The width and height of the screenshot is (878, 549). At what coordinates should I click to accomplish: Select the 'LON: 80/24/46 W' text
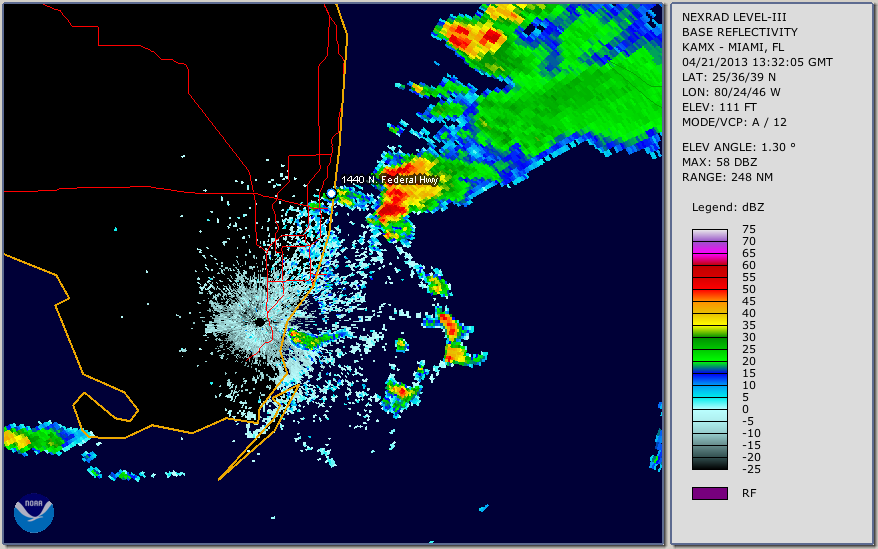(x=731, y=92)
